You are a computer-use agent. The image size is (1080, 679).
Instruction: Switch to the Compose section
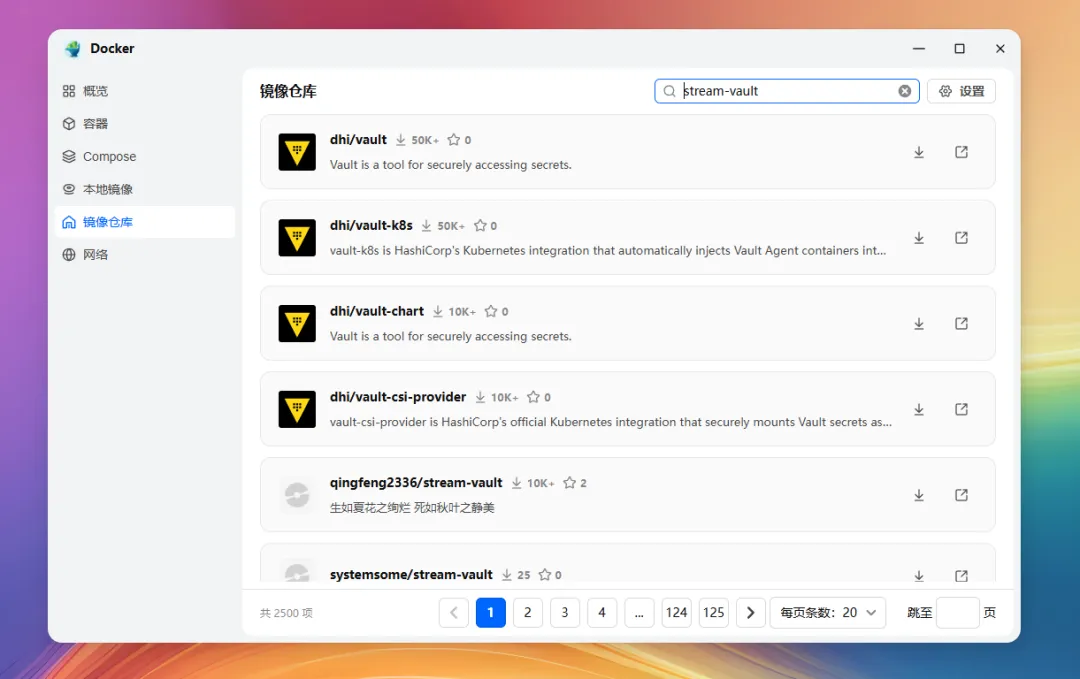point(144,156)
